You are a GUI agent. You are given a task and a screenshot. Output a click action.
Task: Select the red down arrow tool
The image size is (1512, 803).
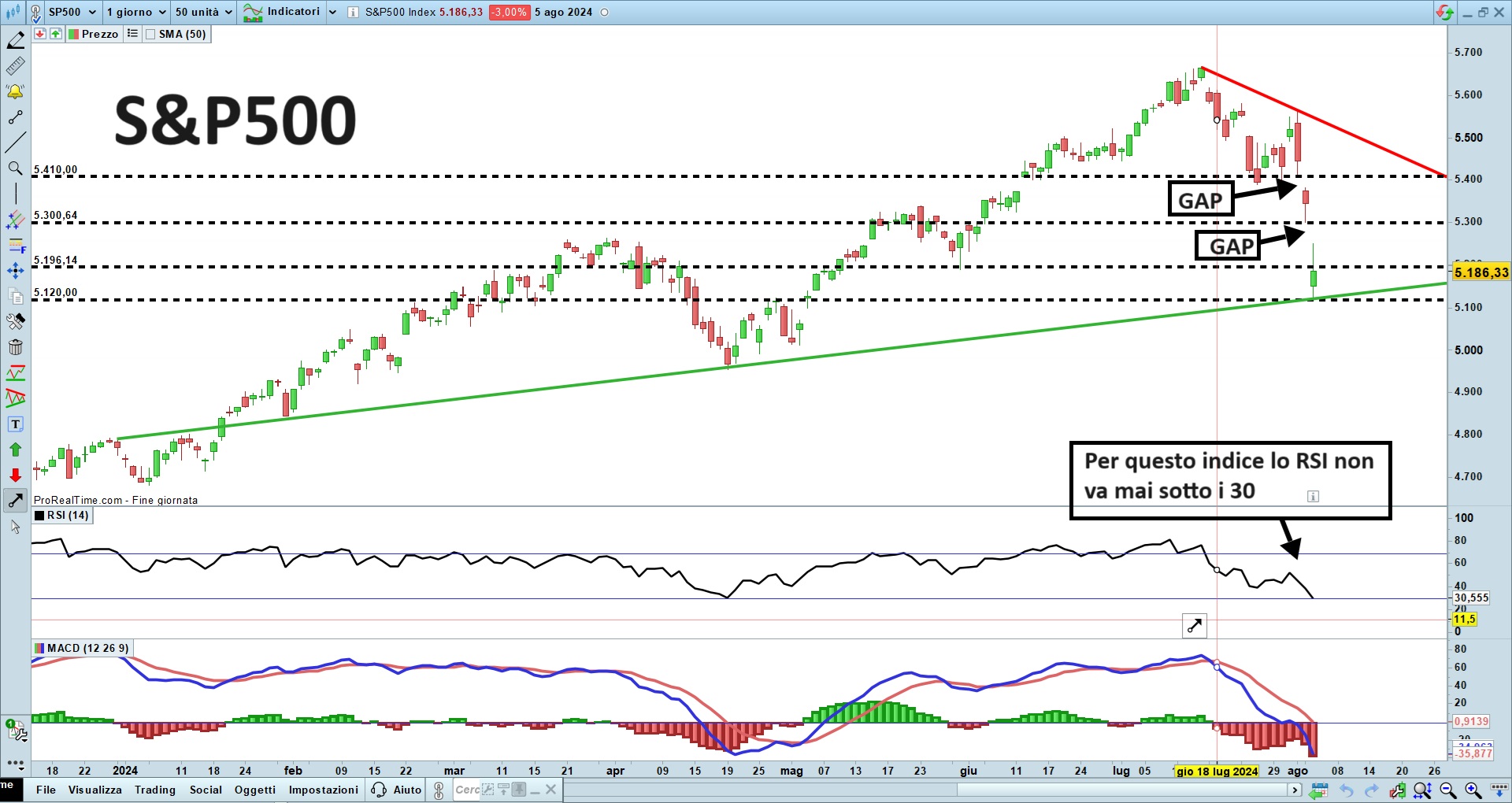[x=16, y=475]
